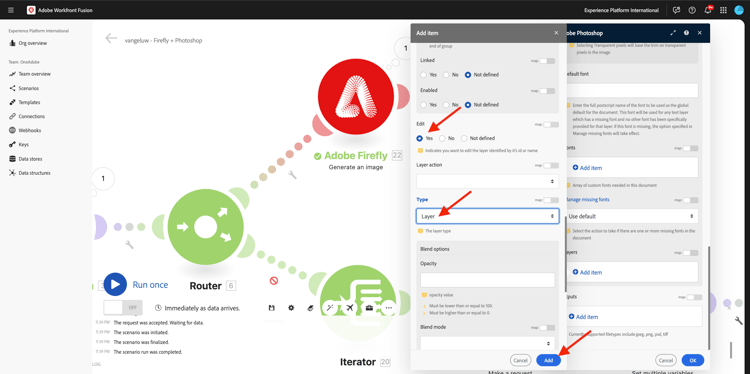
Task: Click Add item under Outputs
Action: point(584,317)
